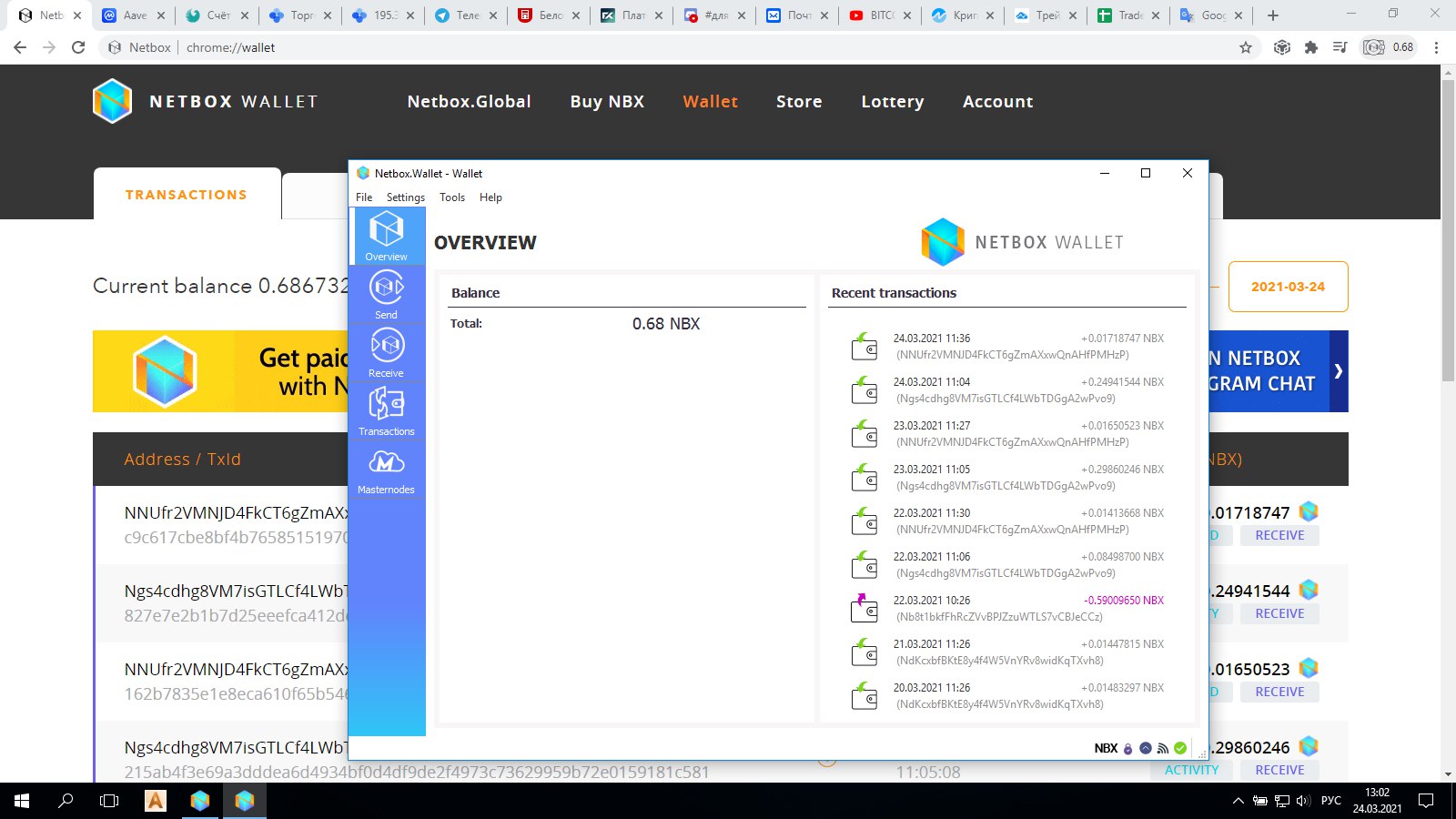Open the Wallet page link in navigation

point(711,102)
